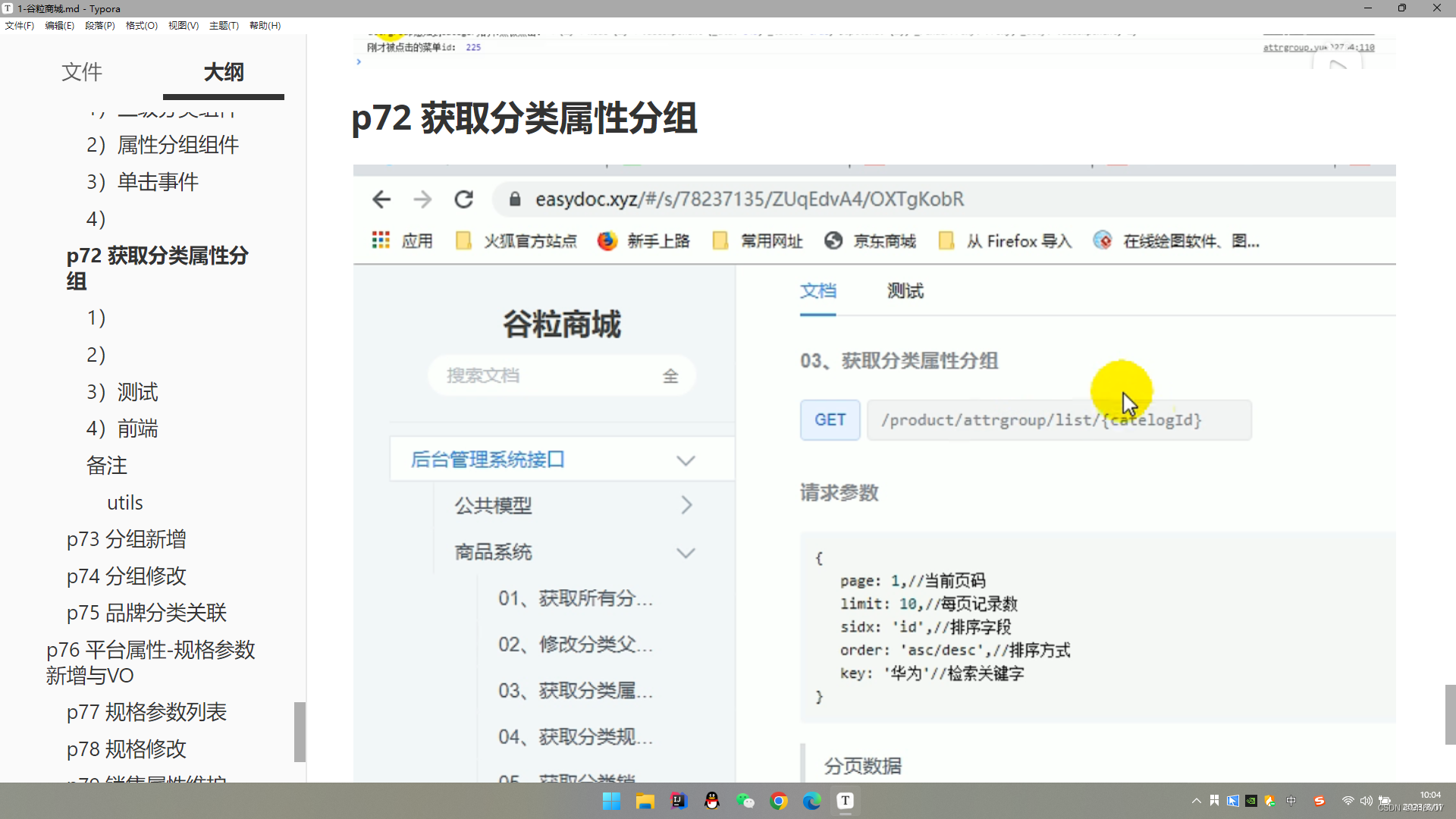This screenshot has width=1456, height=819.
Task: Go to outline item 4）前端
Action: (x=122, y=428)
